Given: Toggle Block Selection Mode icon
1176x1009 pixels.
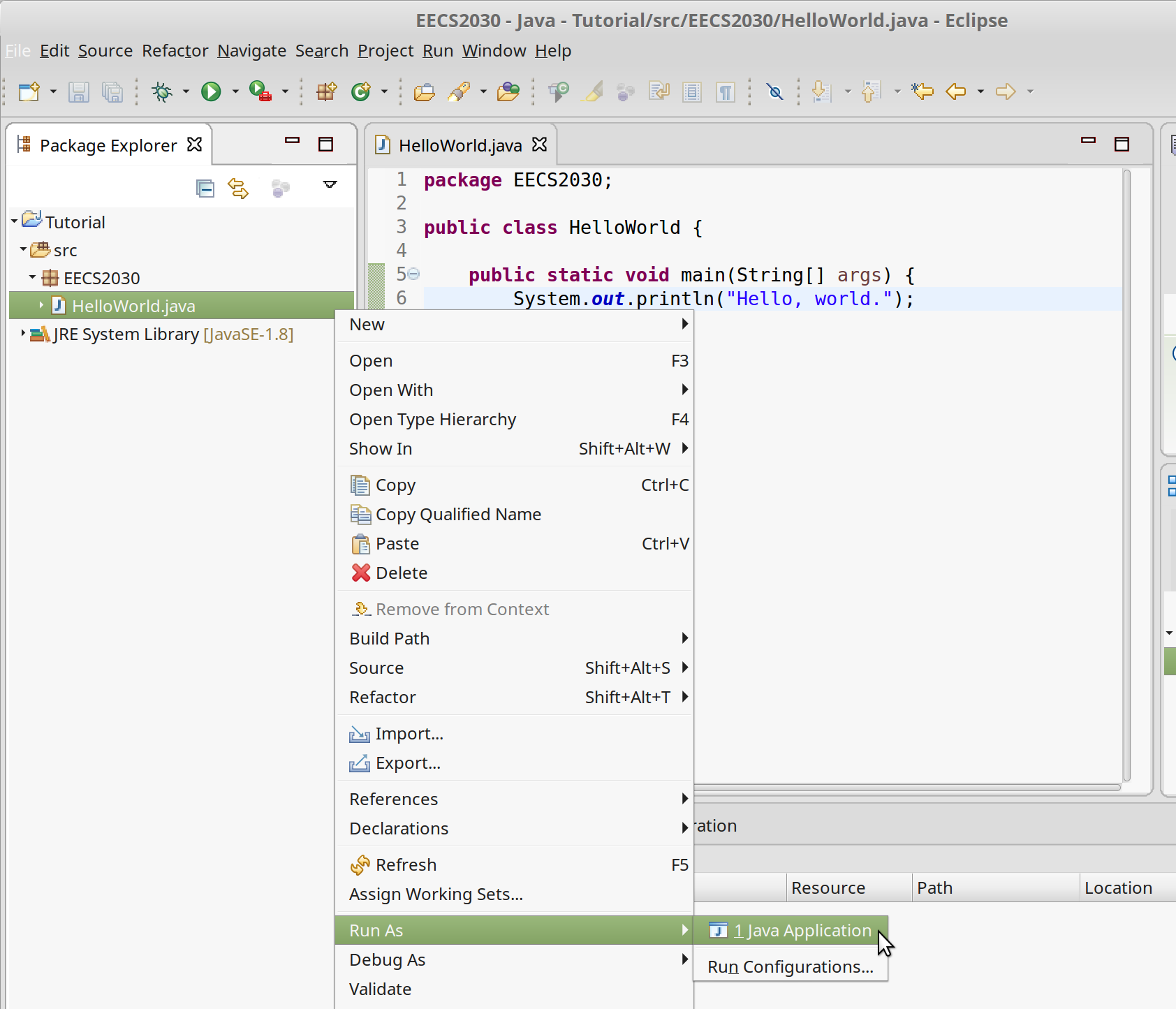Looking at the screenshot, I should point(692,91).
